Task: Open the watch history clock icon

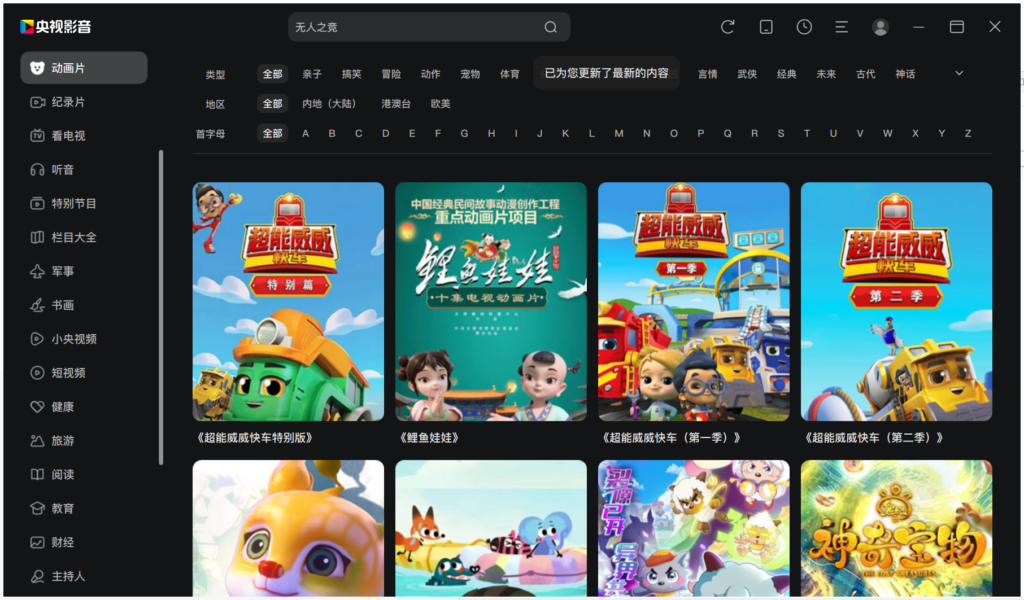Action: click(804, 27)
